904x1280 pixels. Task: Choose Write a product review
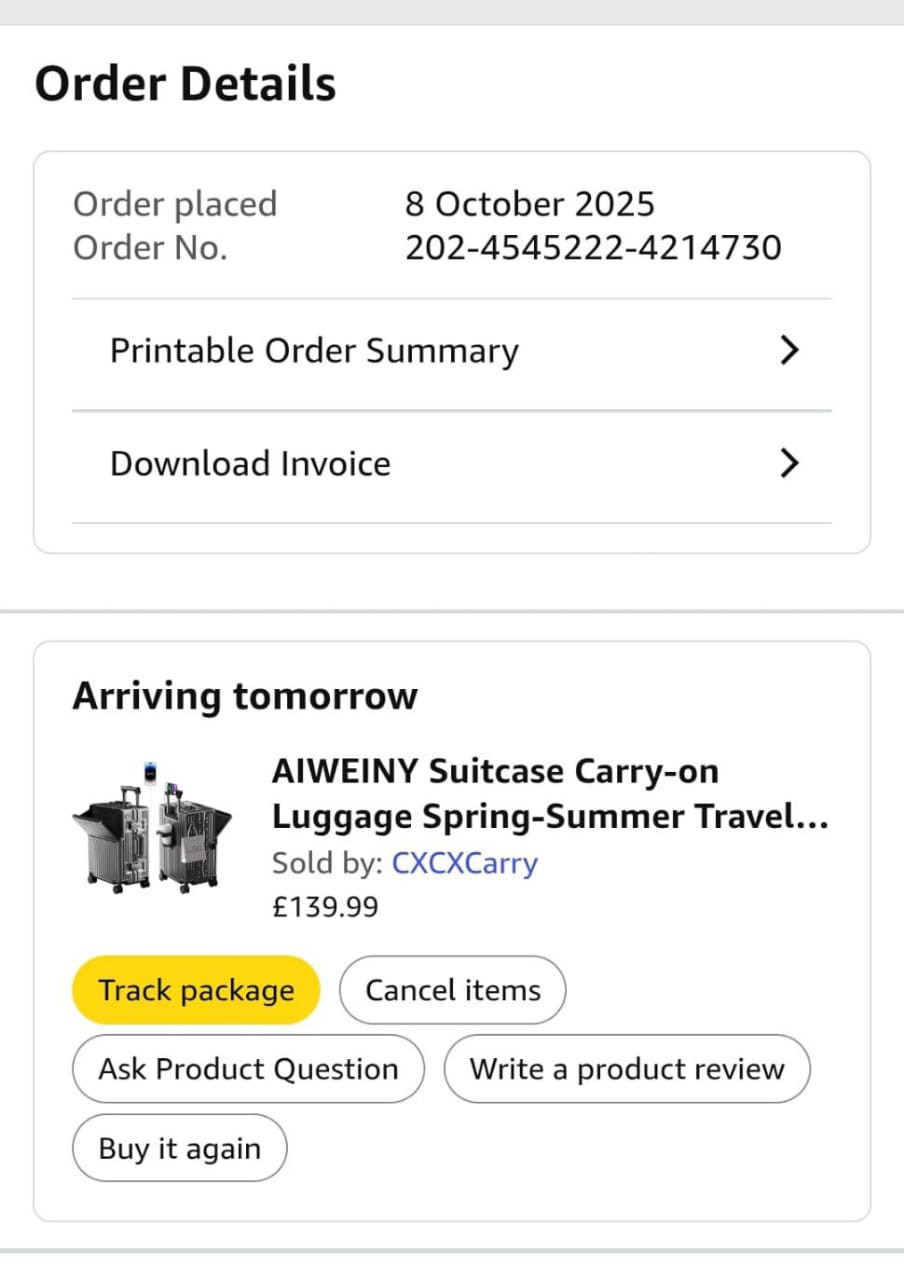click(x=627, y=1069)
